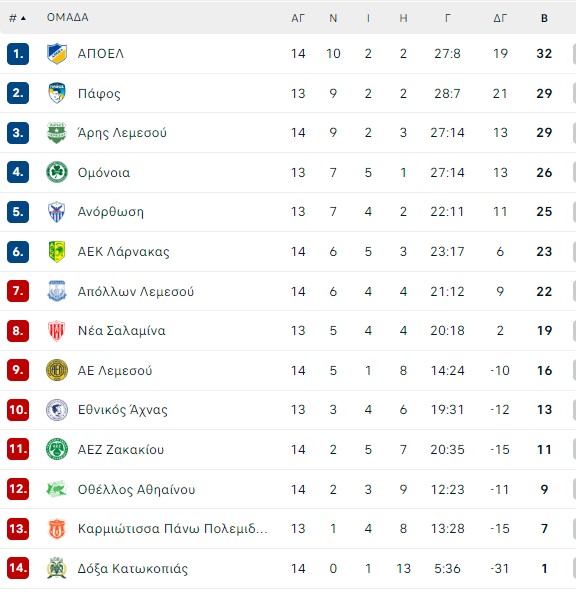
Task: Click the ΑΕ Λεμεσού round yellow logo
Action: click(x=57, y=370)
